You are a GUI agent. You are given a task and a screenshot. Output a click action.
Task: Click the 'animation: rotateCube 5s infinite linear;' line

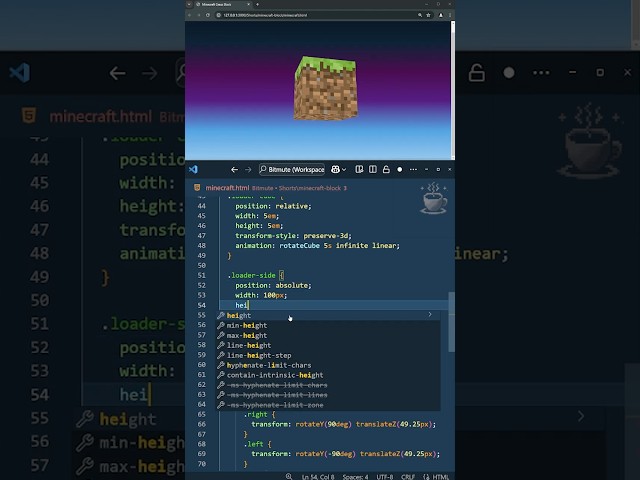(x=317, y=246)
